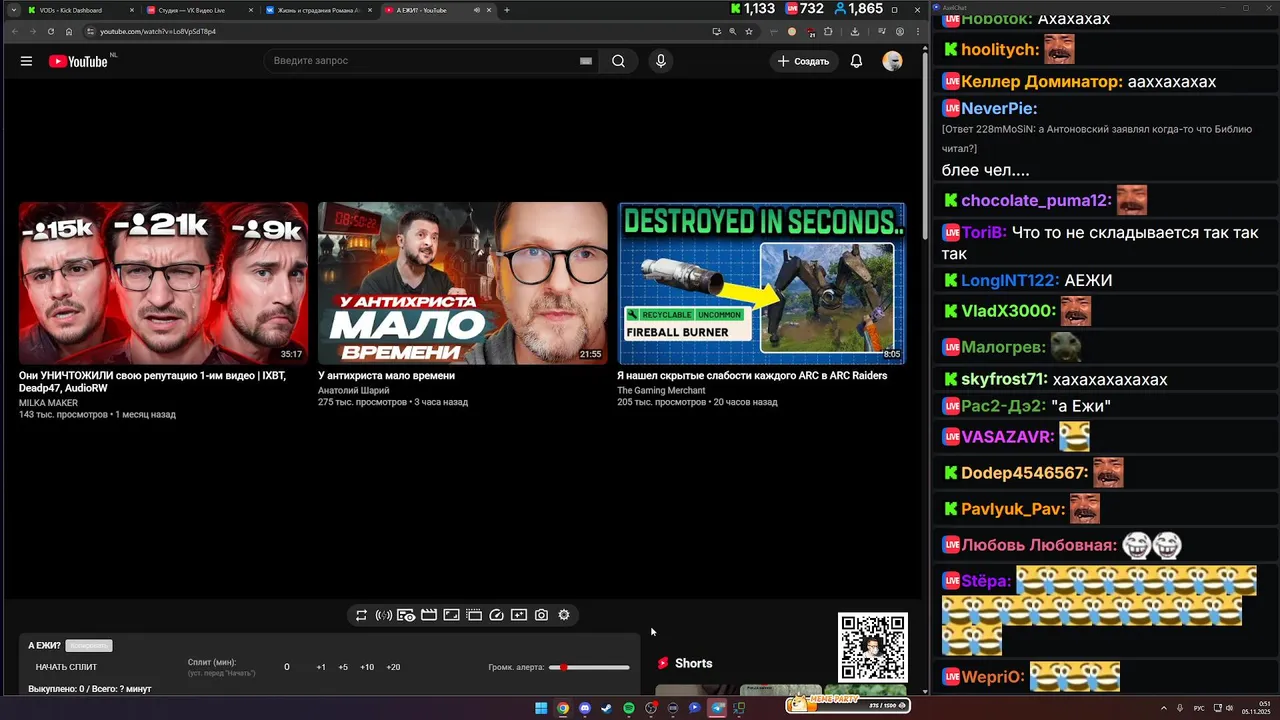The height and width of the screenshot is (720, 1280).
Task: Click the screen-with-plus icon in player toolbar
Action: coord(518,615)
